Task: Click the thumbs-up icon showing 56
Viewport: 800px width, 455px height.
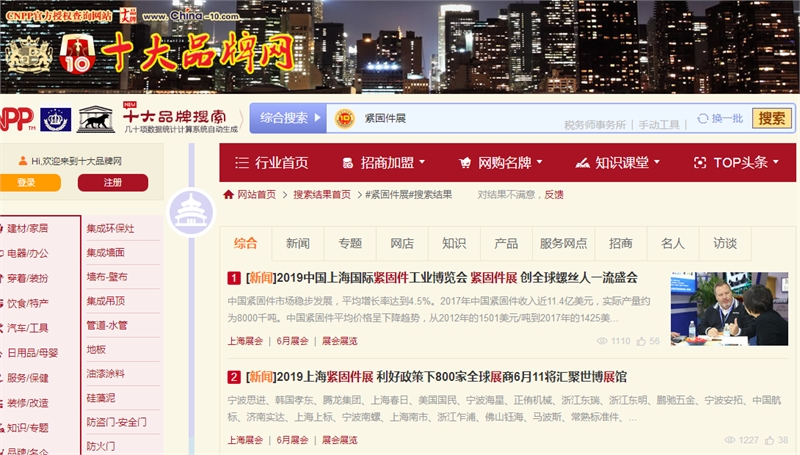Action: coord(641,341)
